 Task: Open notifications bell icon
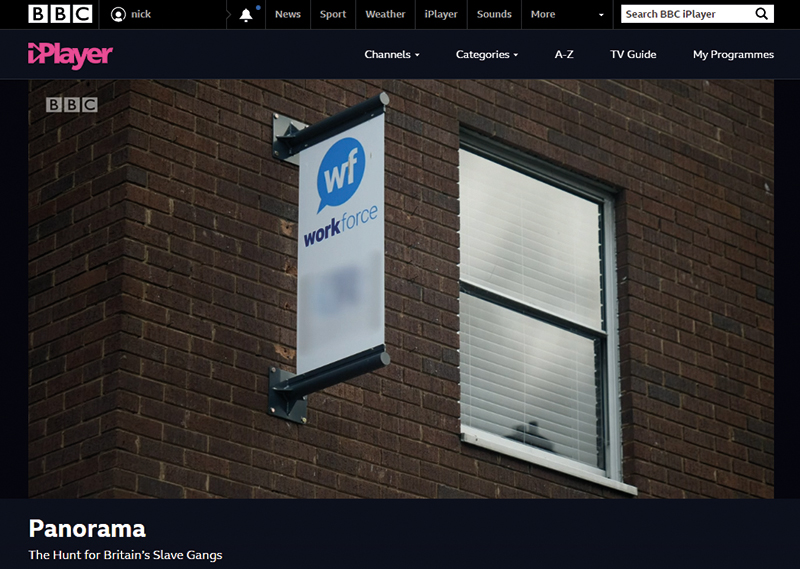(246, 15)
